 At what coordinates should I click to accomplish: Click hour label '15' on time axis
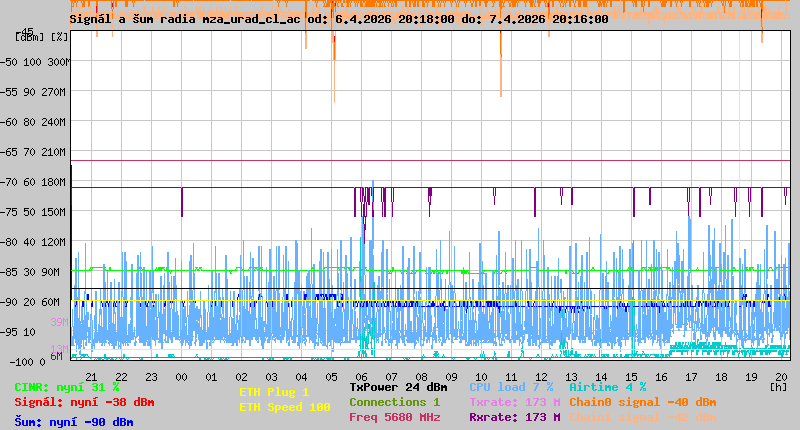(631, 377)
